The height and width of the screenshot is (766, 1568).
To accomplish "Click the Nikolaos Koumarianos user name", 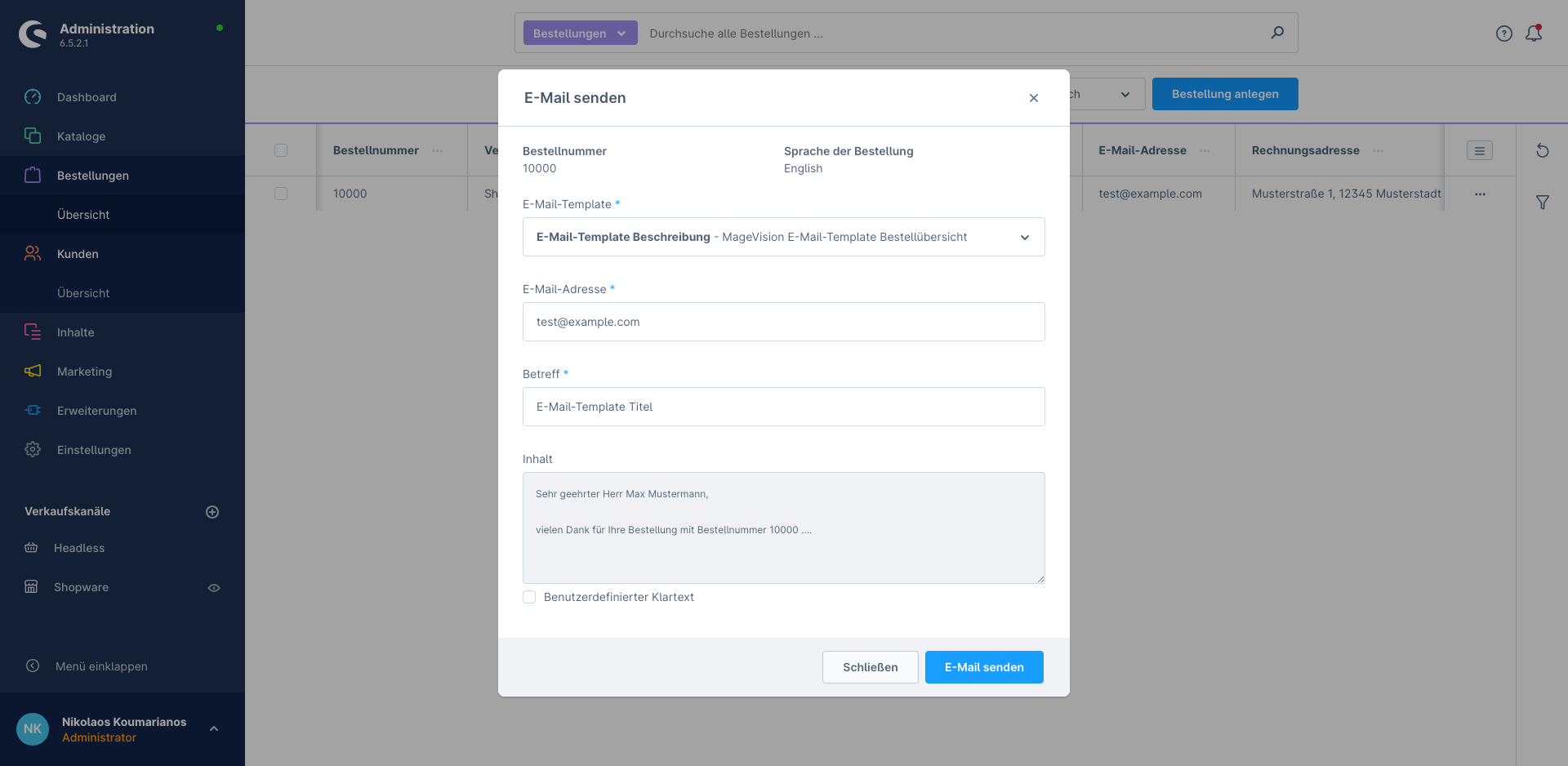I will click(x=124, y=722).
